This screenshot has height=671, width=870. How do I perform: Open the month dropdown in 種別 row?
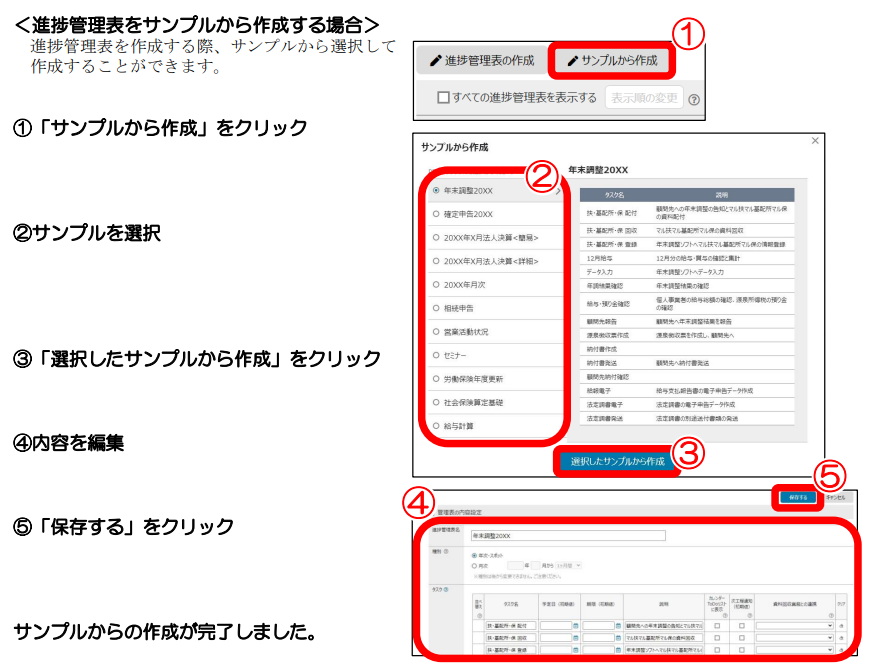pos(570,565)
